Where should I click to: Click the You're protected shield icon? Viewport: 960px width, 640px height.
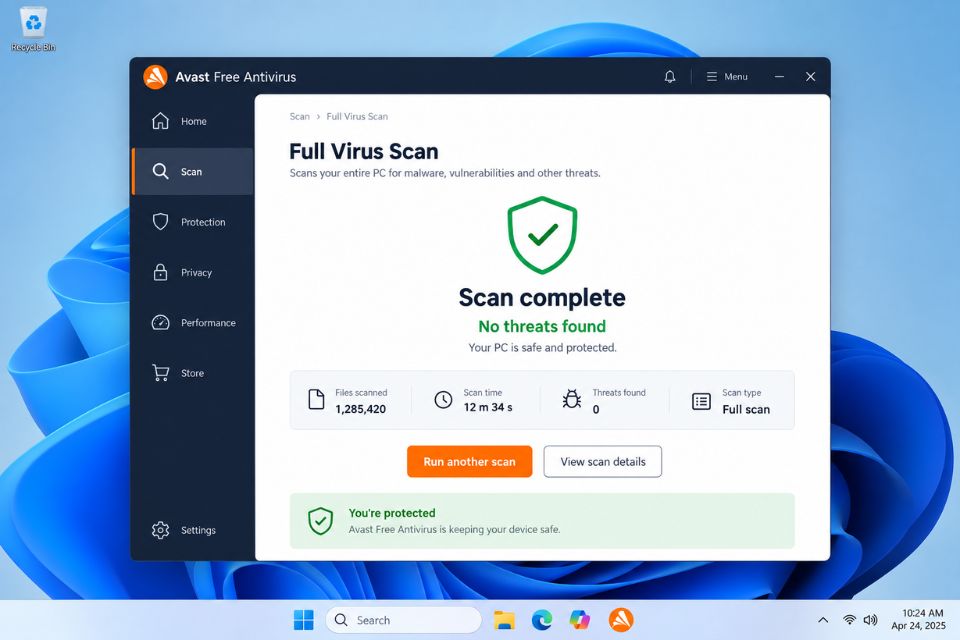[320, 521]
